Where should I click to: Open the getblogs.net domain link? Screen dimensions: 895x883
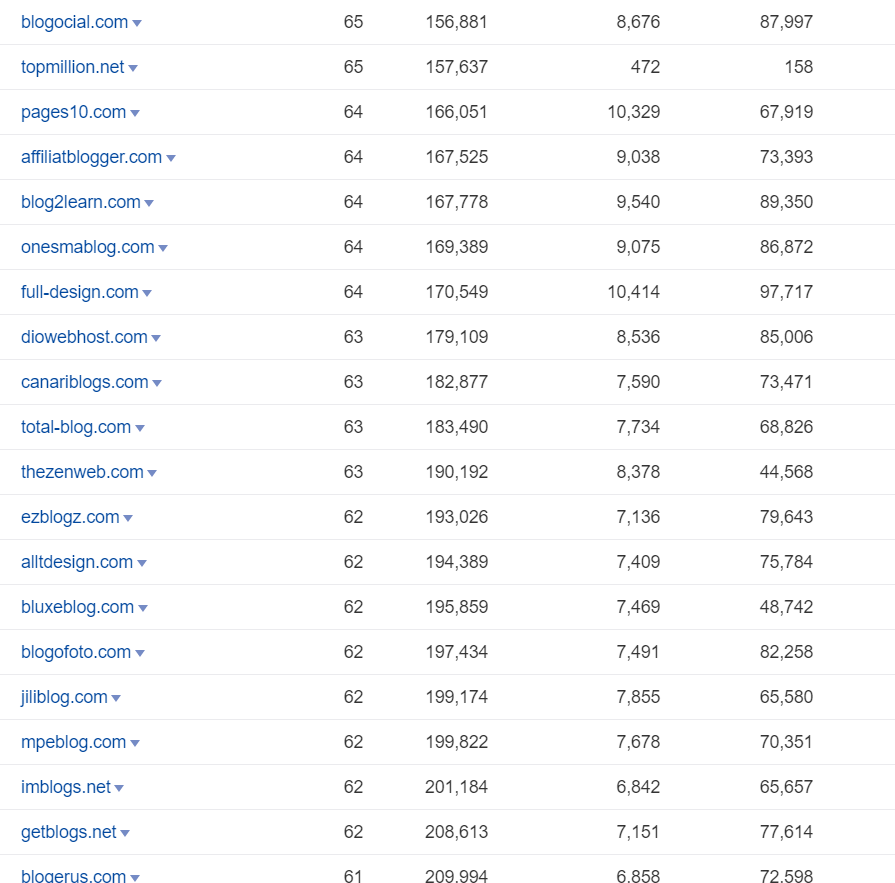[68, 833]
